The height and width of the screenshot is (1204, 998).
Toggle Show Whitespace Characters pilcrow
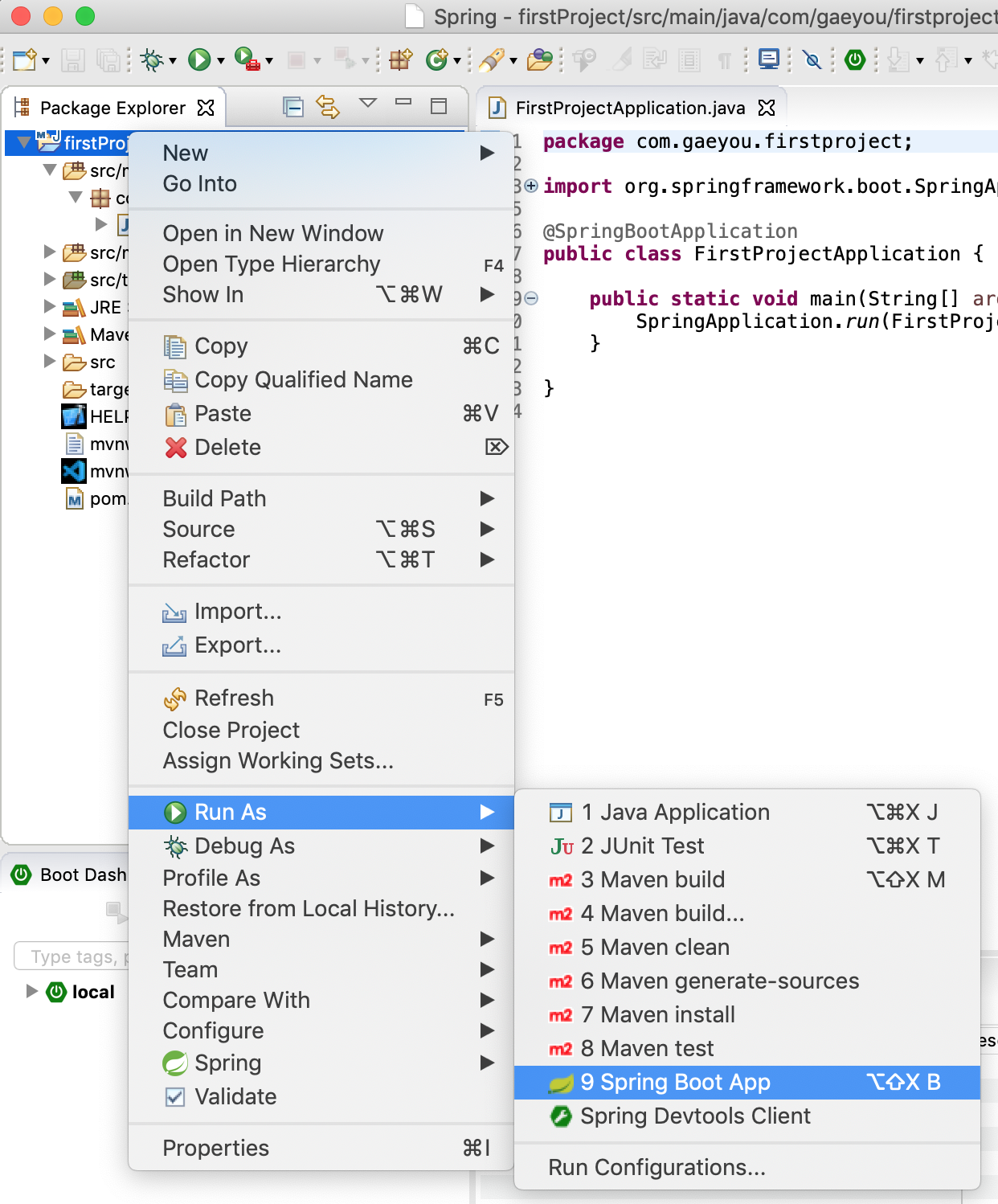(725, 60)
